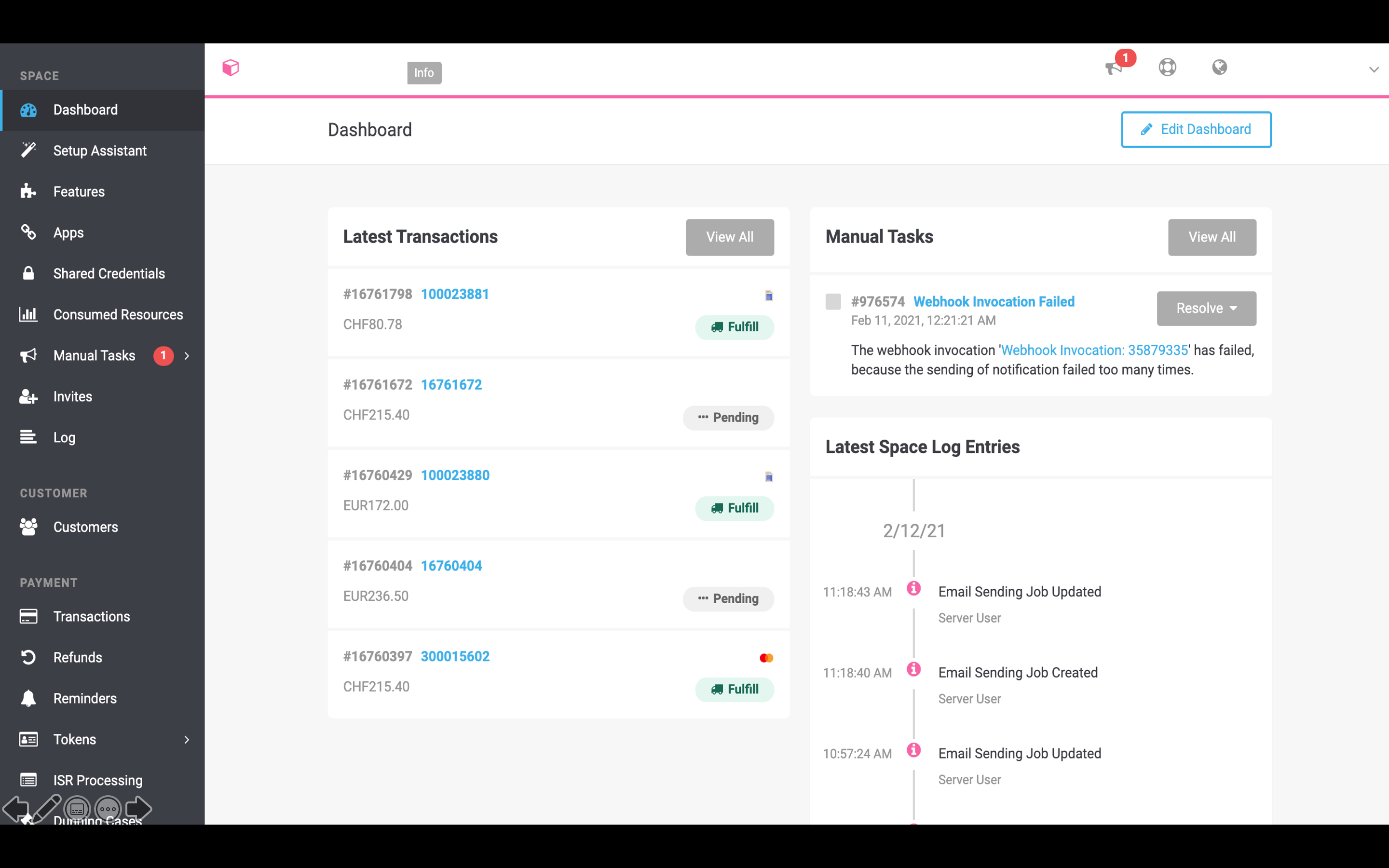Tick the checkbox for task #976574
Viewport: 1389px width, 868px height.
833,301
